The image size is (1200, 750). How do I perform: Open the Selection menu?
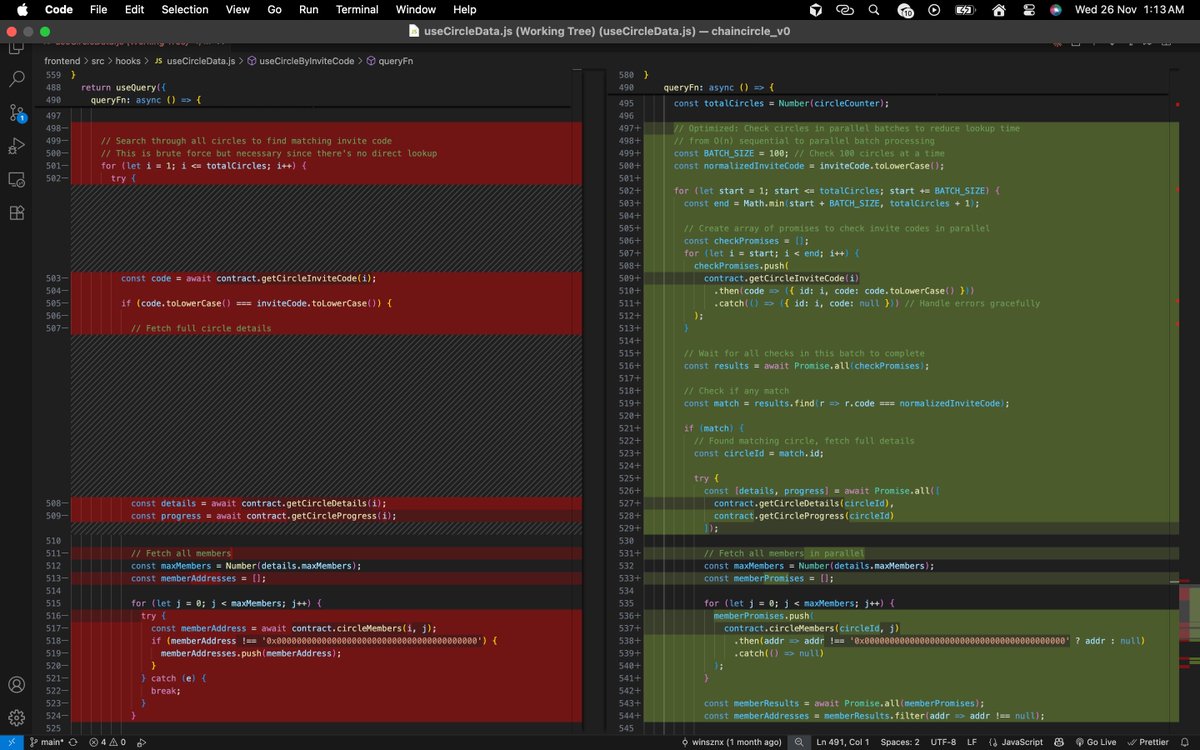185,9
